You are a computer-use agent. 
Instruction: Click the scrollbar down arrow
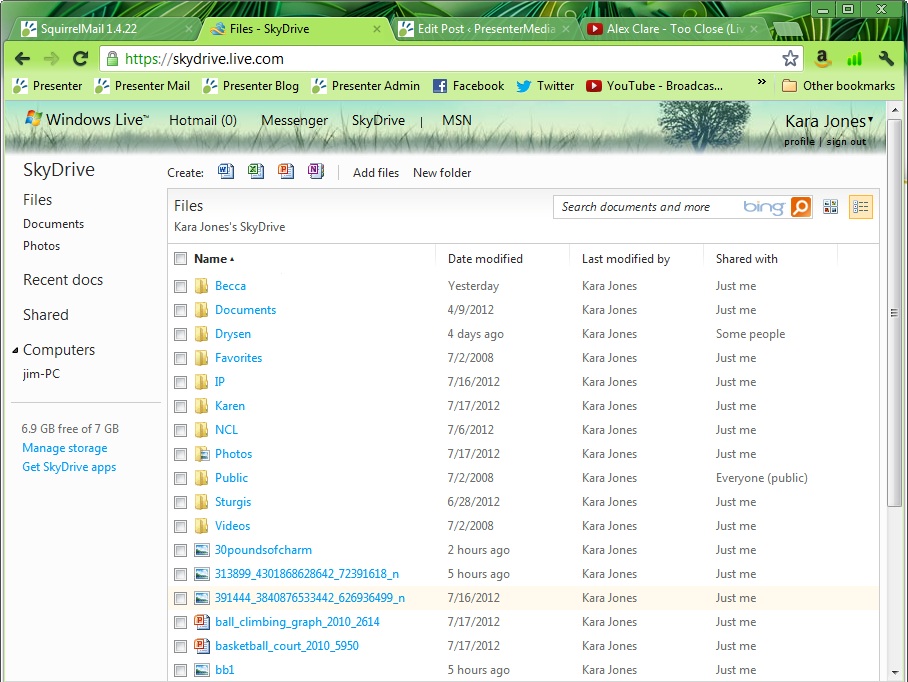coord(894,673)
